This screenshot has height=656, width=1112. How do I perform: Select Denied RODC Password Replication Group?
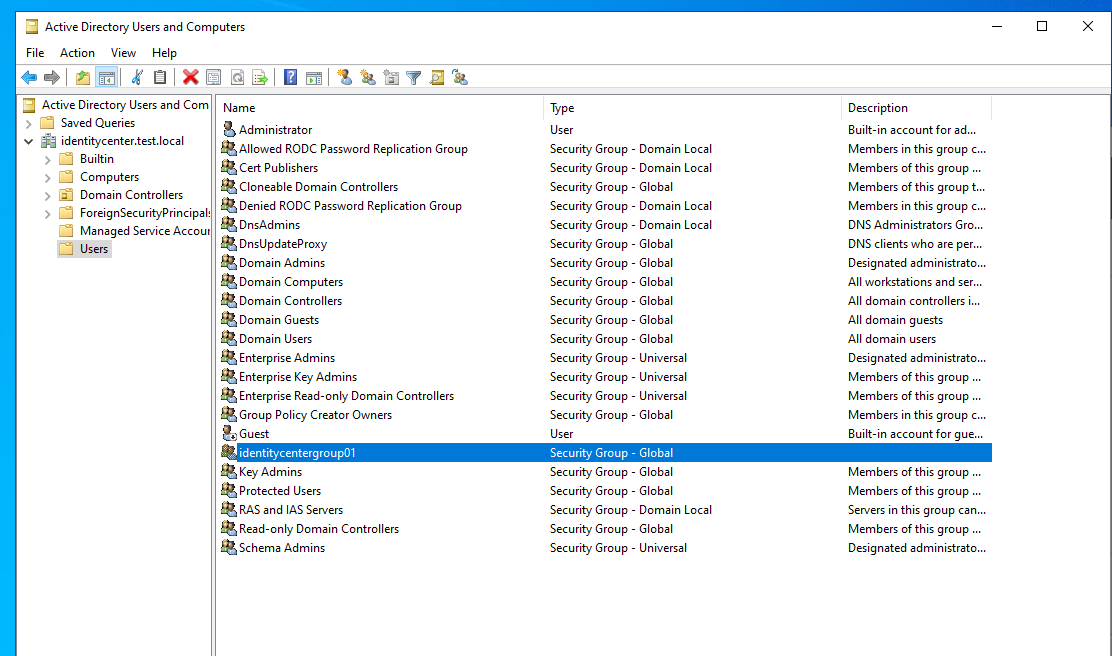[350, 206]
